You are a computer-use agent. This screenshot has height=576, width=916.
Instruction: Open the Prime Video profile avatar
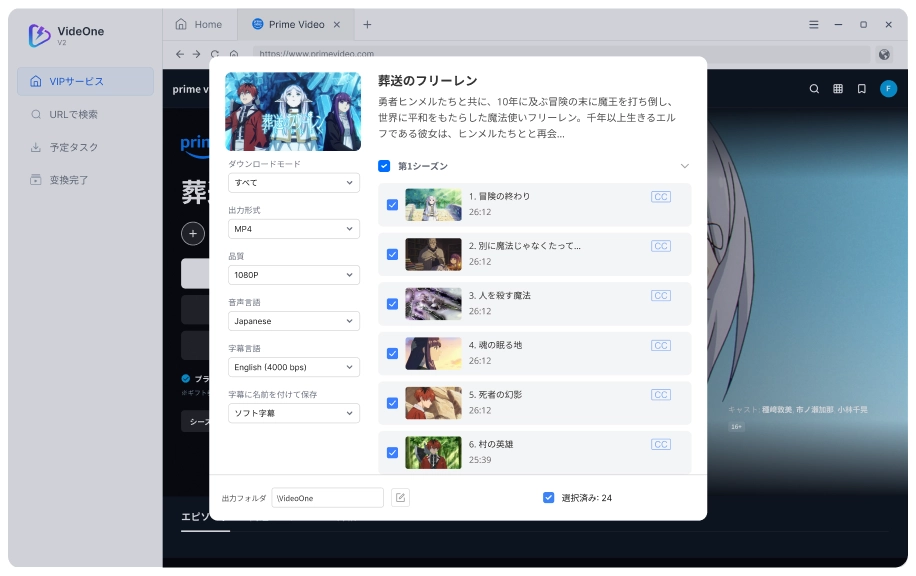pyautogui.click(x=888, y=89)
